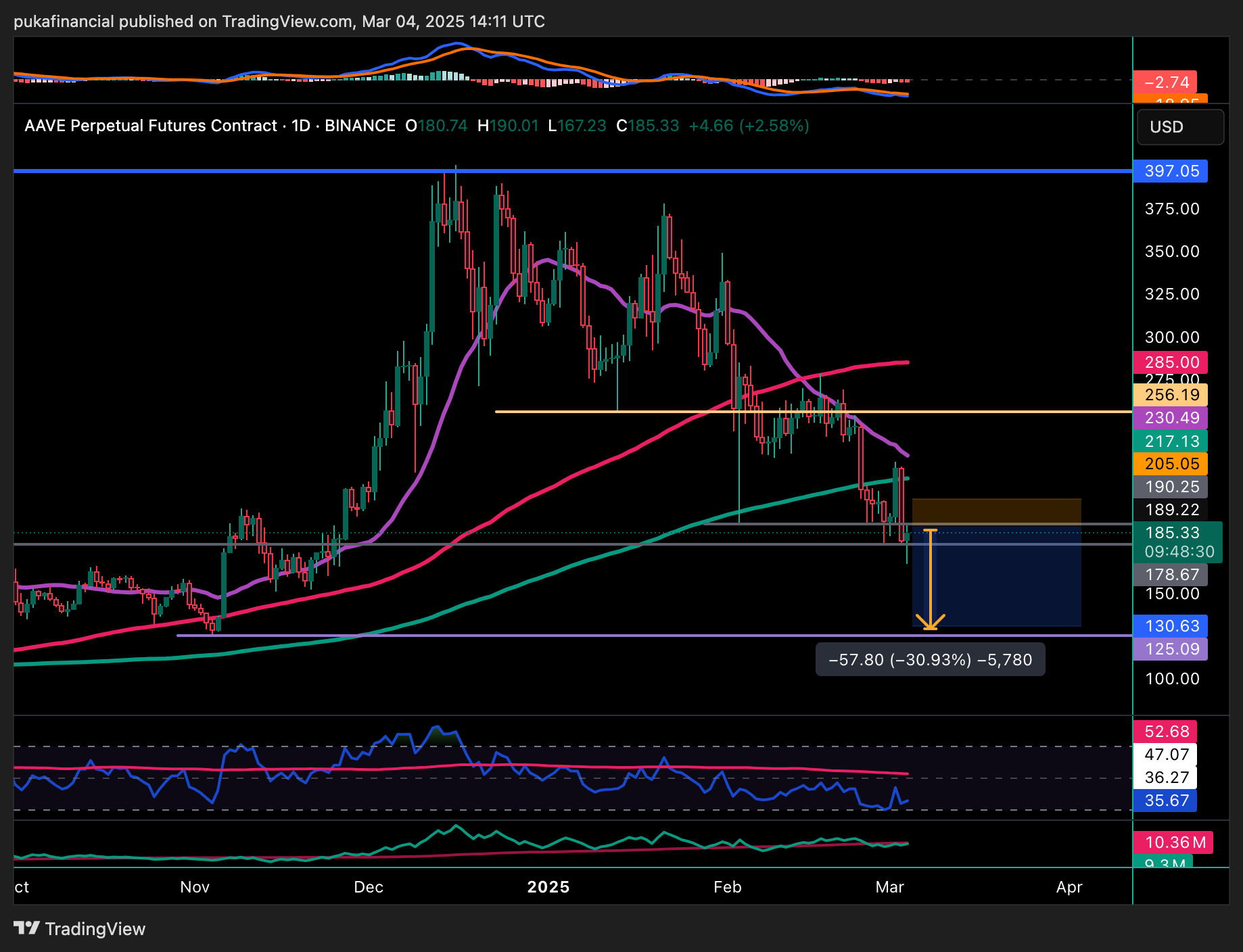Click the measurement tooltip showing −30.93%
This screenshot has height=952, width=1243.
pyautogui.click(x=931, y=660)
